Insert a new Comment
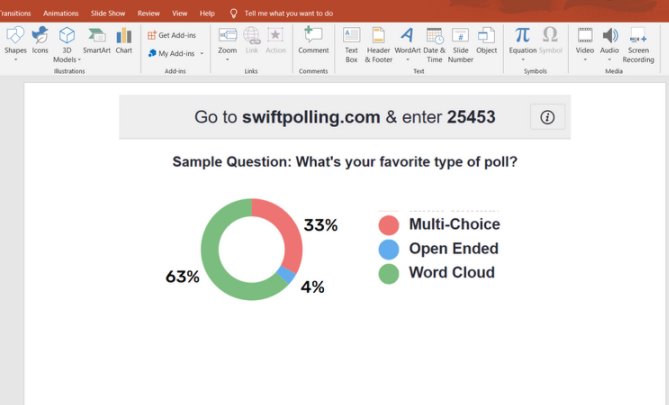 pyautogui.click(x=313, y=41)
